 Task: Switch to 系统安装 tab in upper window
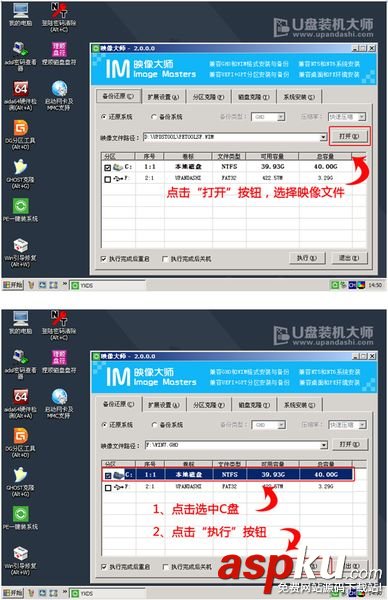[299, 97]
